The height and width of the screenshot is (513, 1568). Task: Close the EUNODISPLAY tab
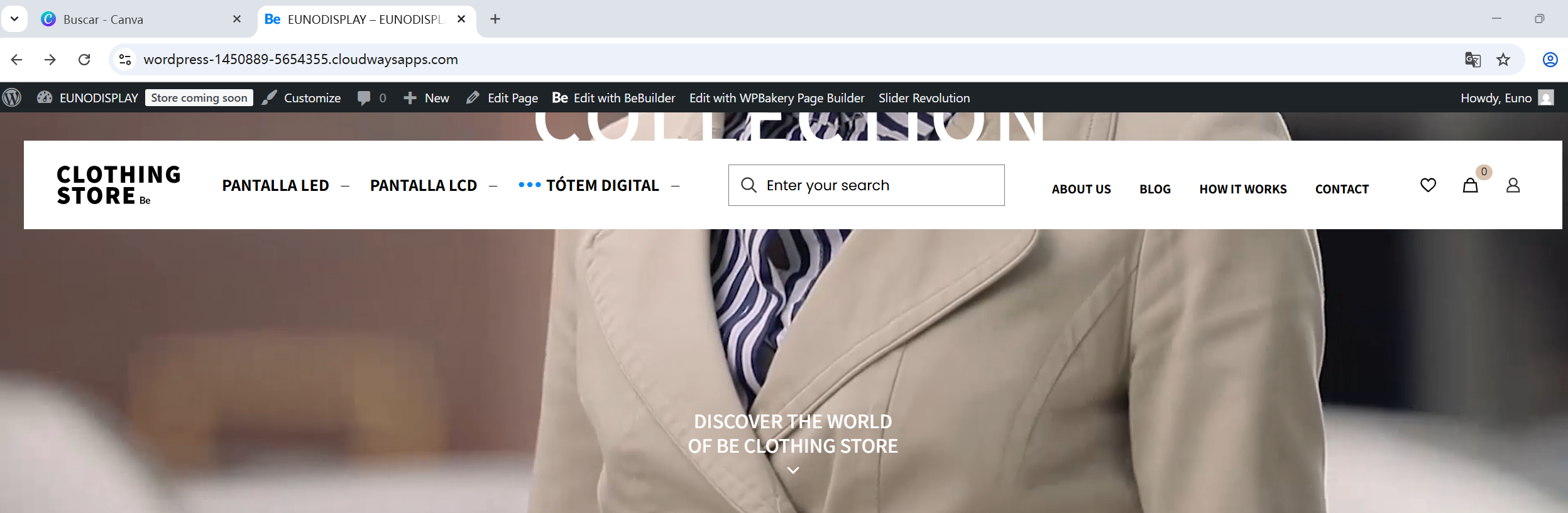click(461, 19)
